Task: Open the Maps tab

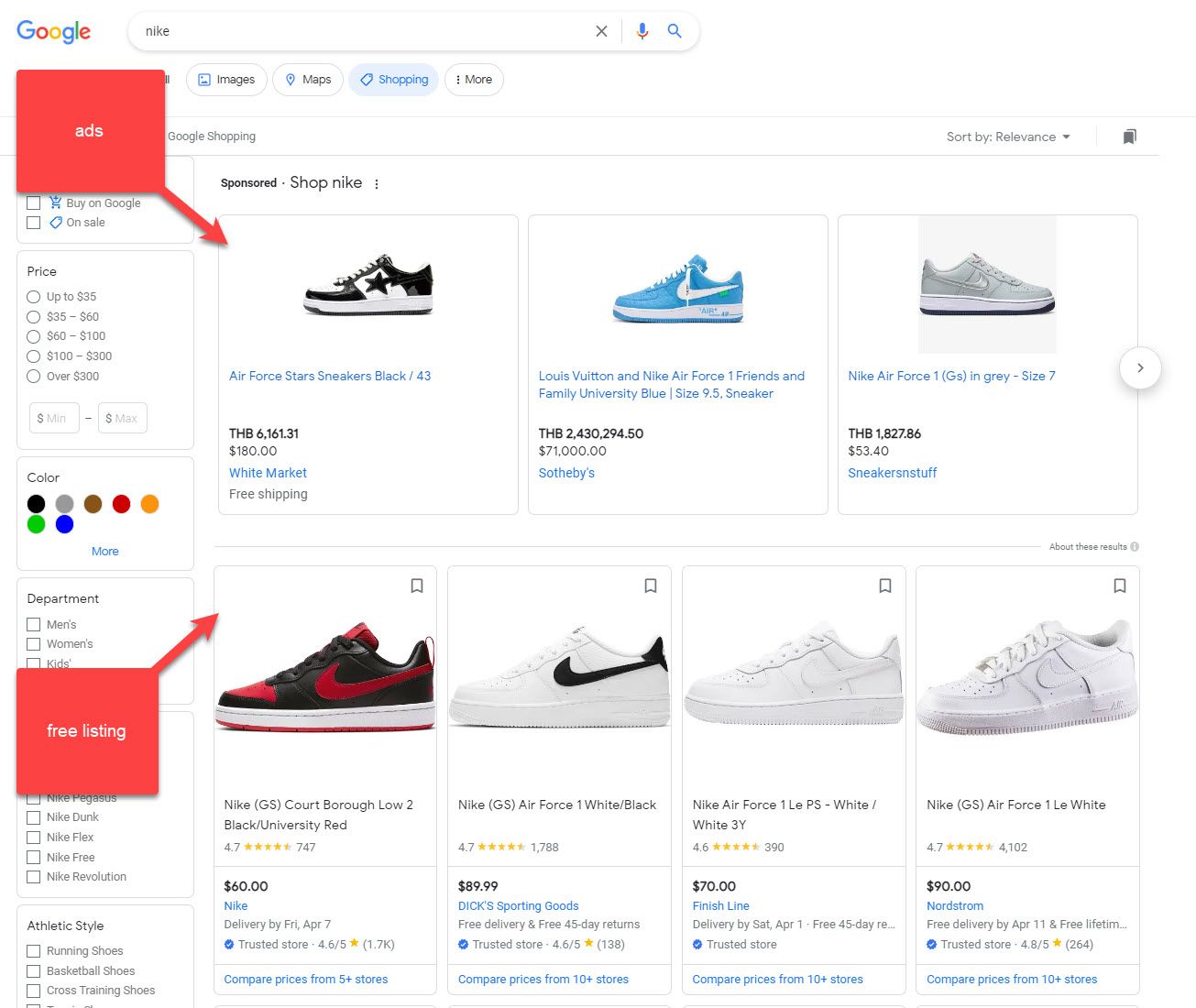Action: [308, 80]
